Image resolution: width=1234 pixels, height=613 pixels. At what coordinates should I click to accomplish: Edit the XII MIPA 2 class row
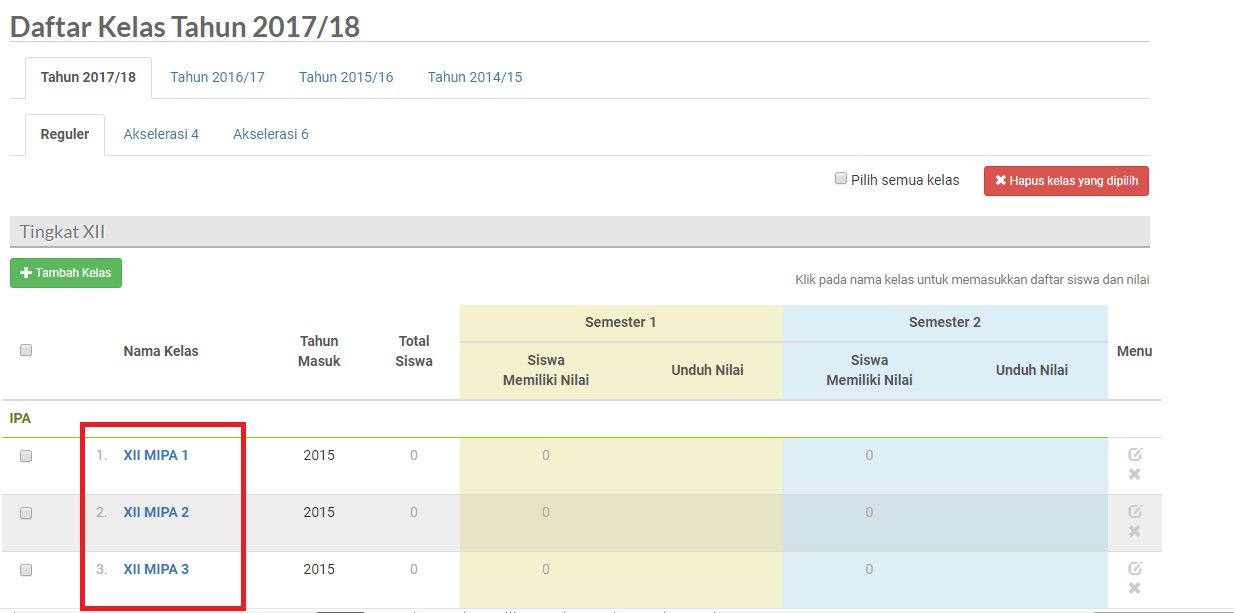(x=1135, y=511)
